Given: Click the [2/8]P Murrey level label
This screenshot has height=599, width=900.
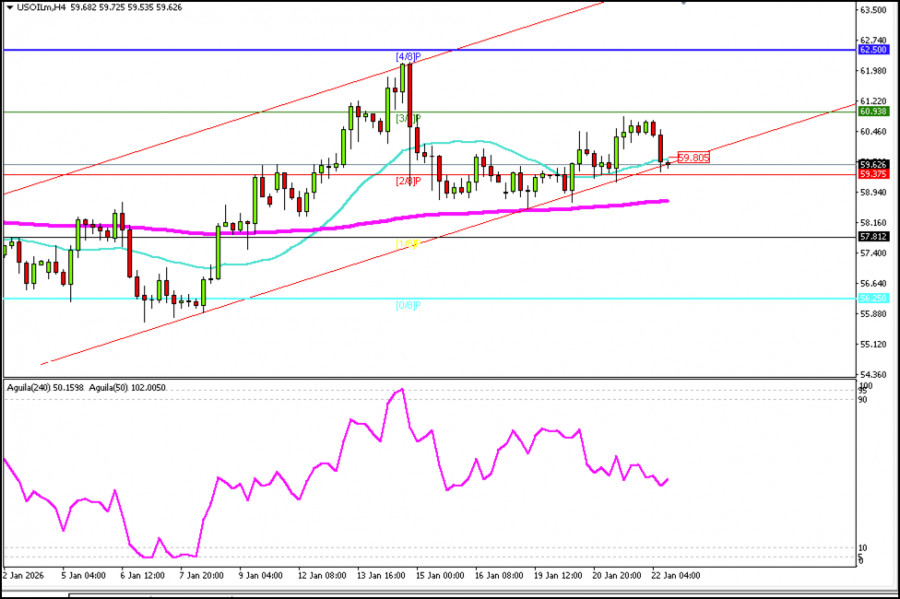Looking at the screenshot, I should tap(408, 181).
